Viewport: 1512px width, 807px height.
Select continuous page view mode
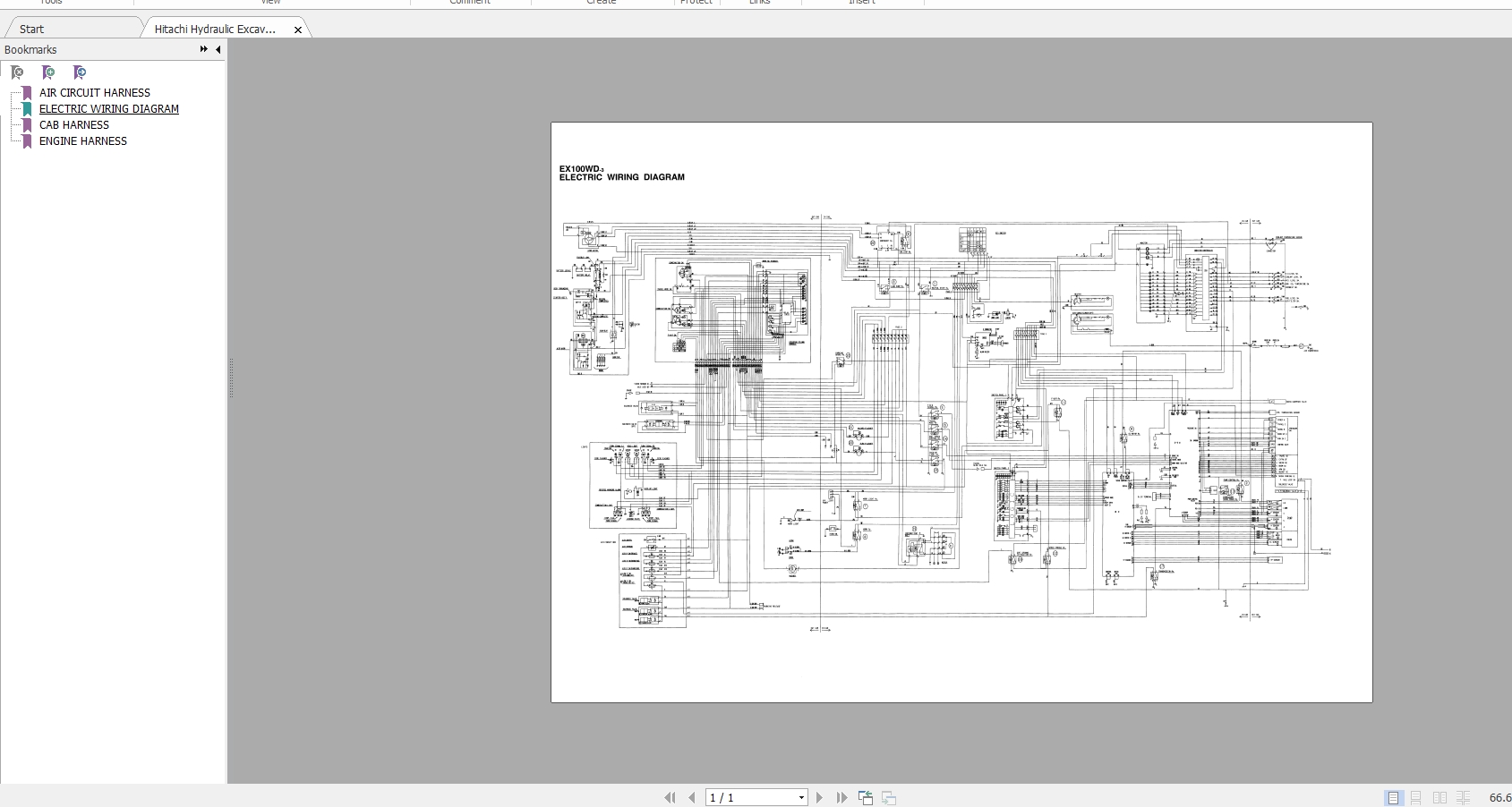[1416, 797]
